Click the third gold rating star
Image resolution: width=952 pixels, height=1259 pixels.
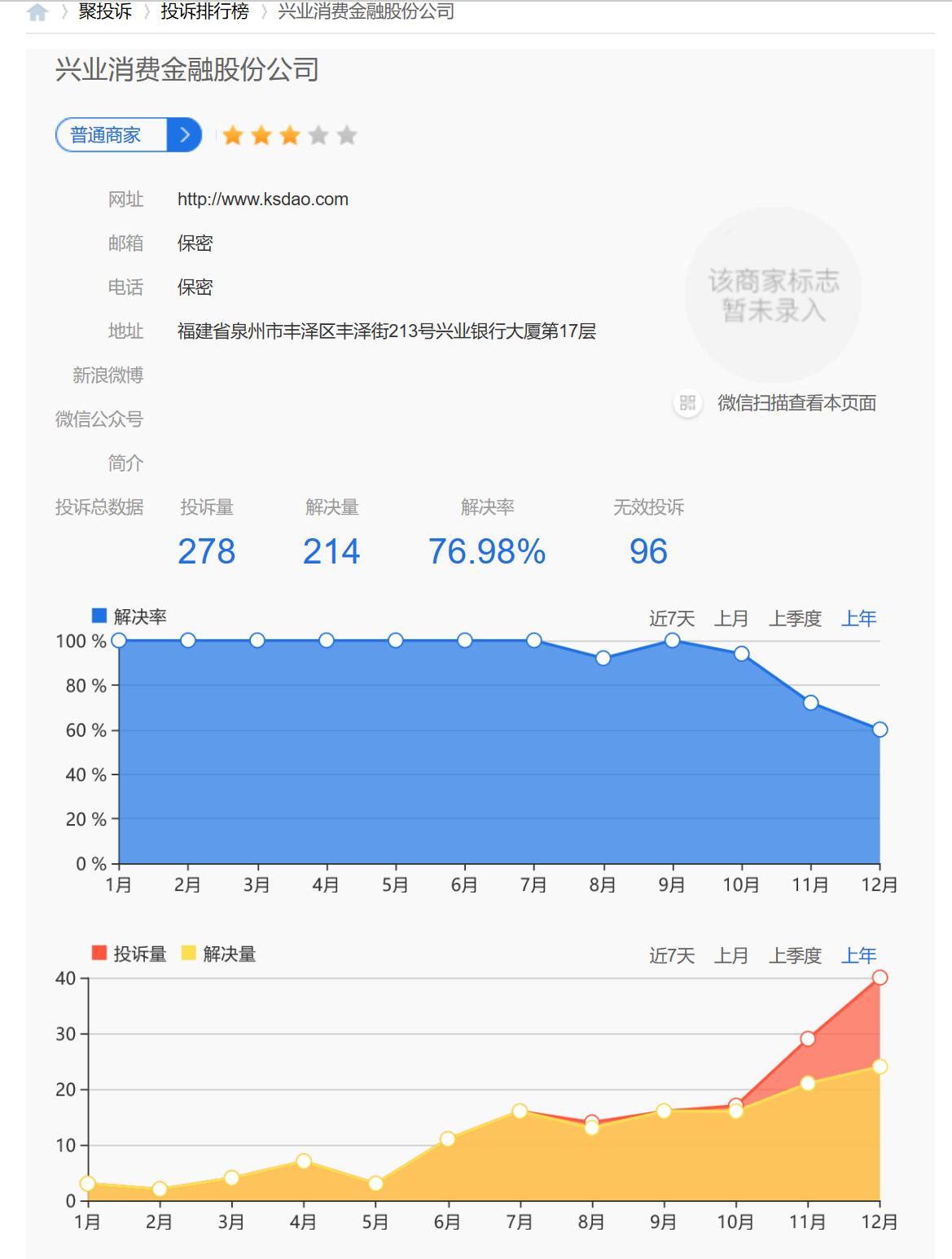(290, 135)
